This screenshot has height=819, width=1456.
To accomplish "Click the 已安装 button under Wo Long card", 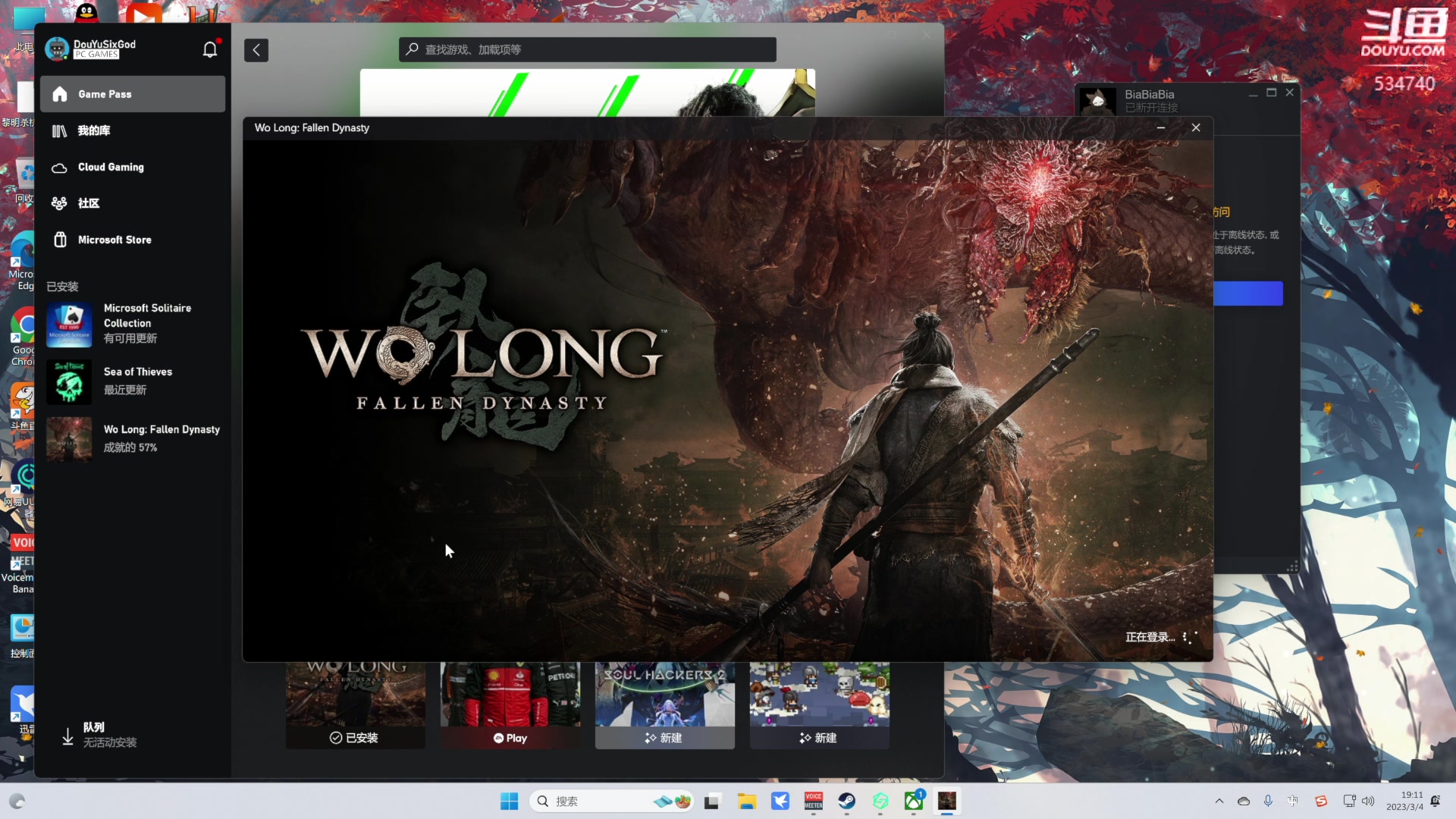I will [355, 738].
